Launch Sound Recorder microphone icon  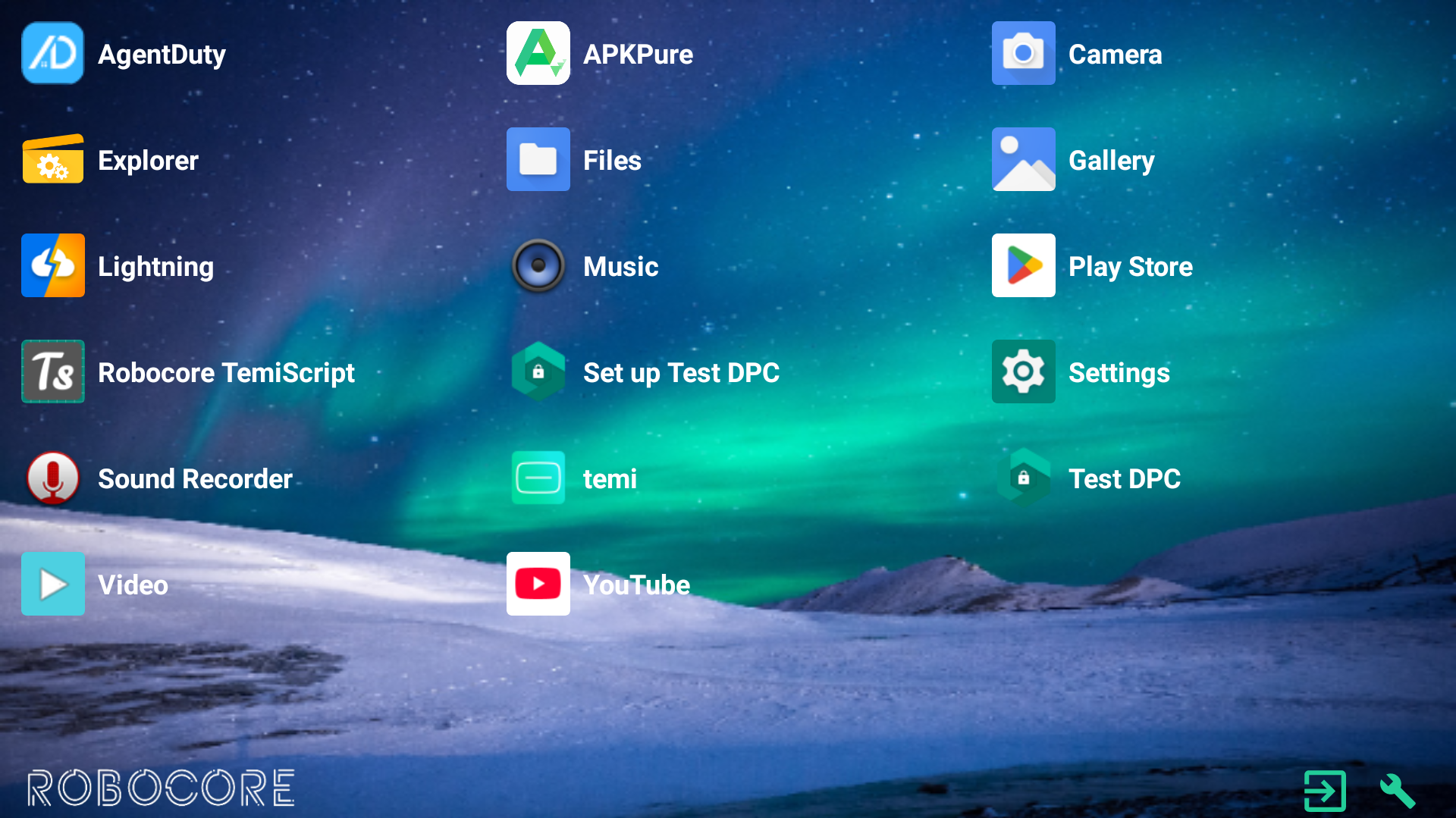point(53,478)
